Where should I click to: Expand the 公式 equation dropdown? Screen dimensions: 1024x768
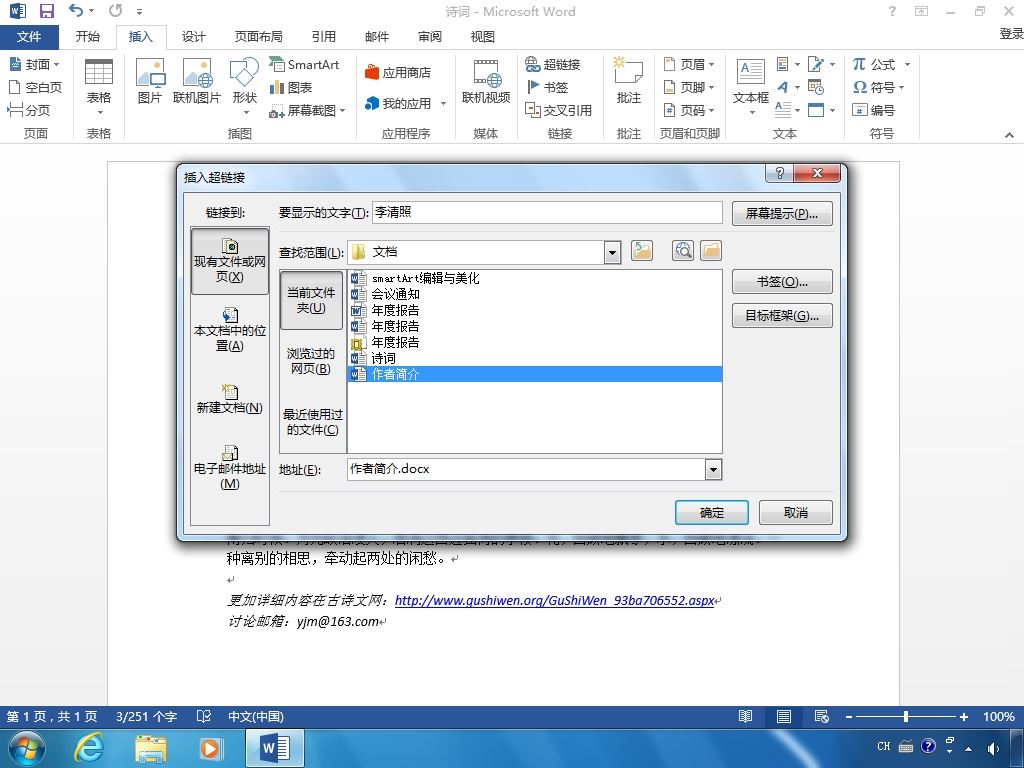tap(907, 64)
